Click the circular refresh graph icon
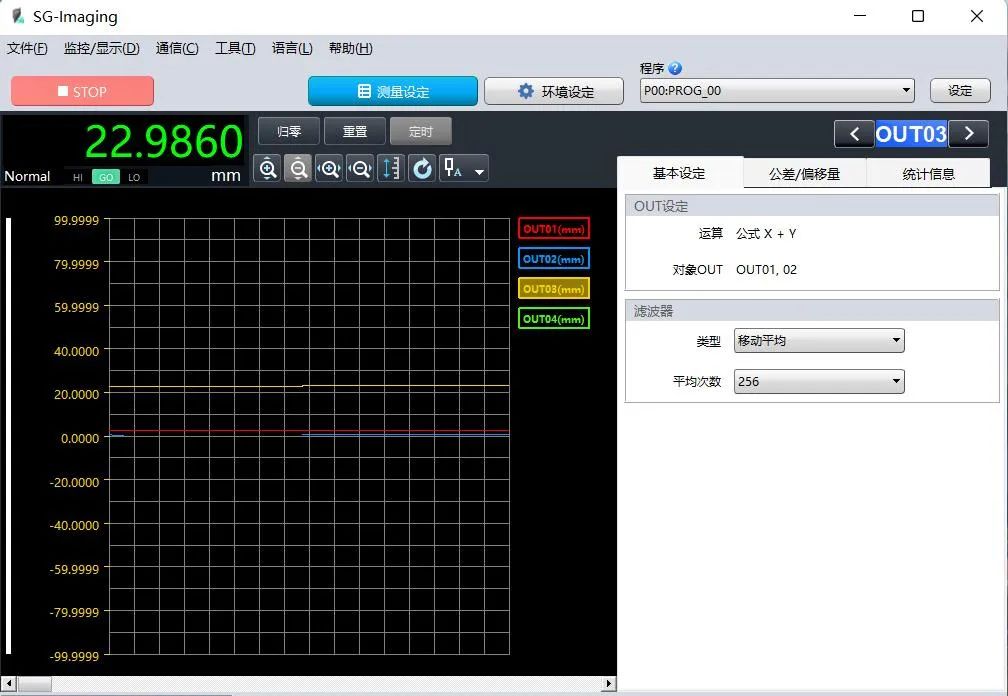This screenshot has height=696, width=1008. [422, 169]
